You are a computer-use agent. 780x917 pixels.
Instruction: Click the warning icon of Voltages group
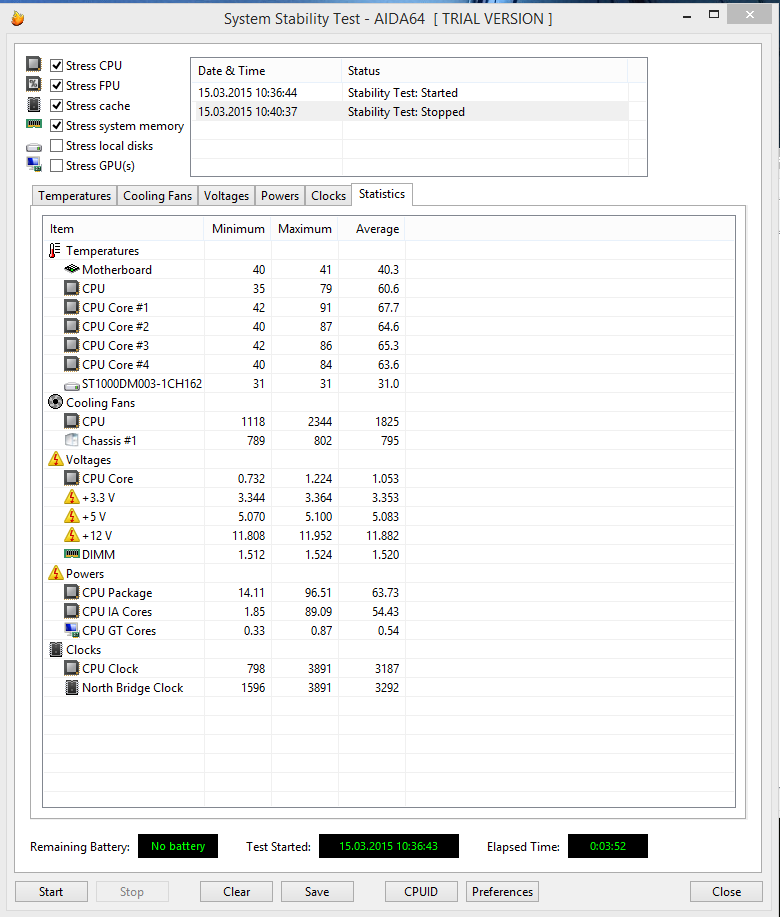click(x=56, y=459)
